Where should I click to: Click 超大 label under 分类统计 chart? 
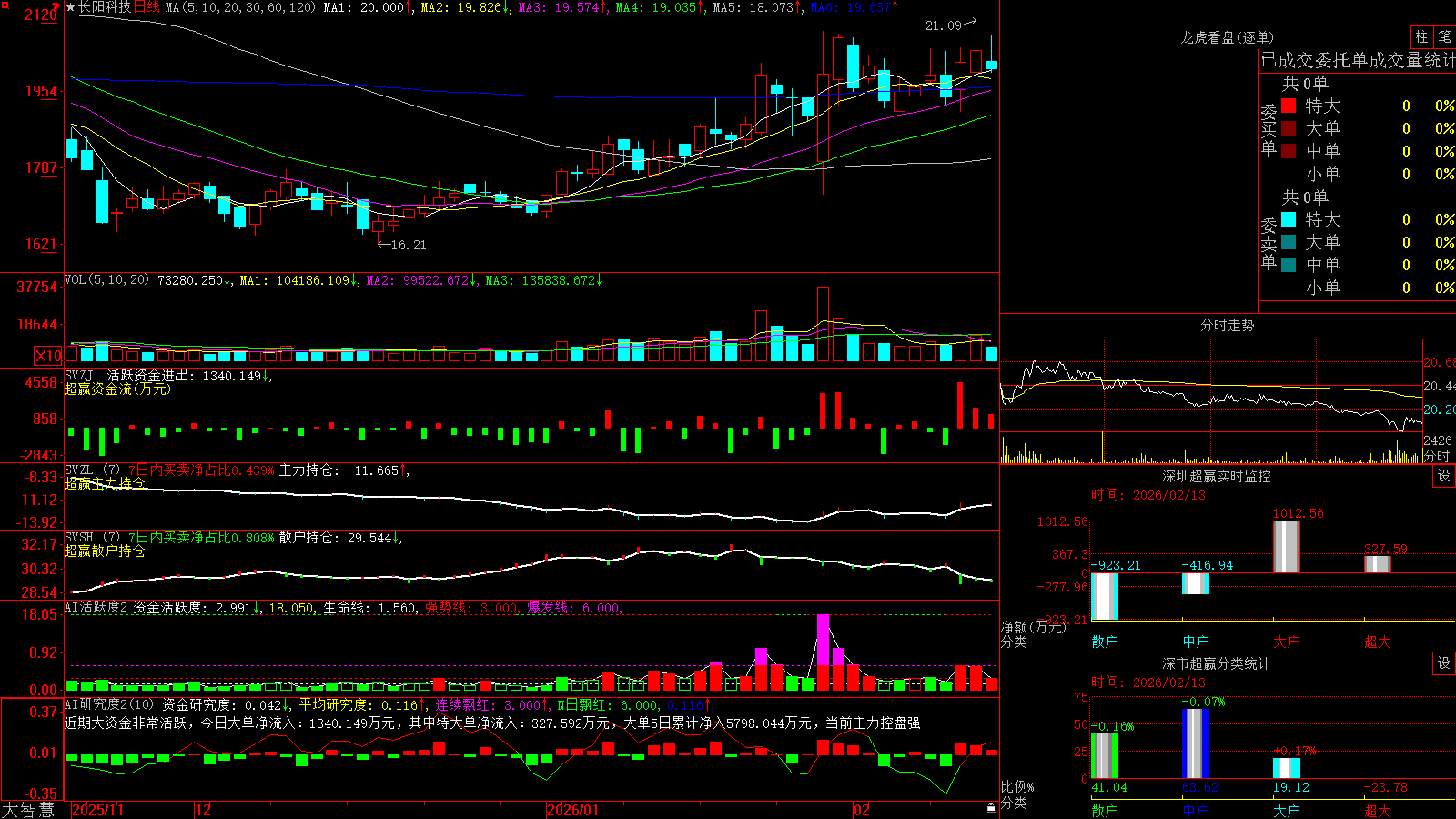point(1378,811)
